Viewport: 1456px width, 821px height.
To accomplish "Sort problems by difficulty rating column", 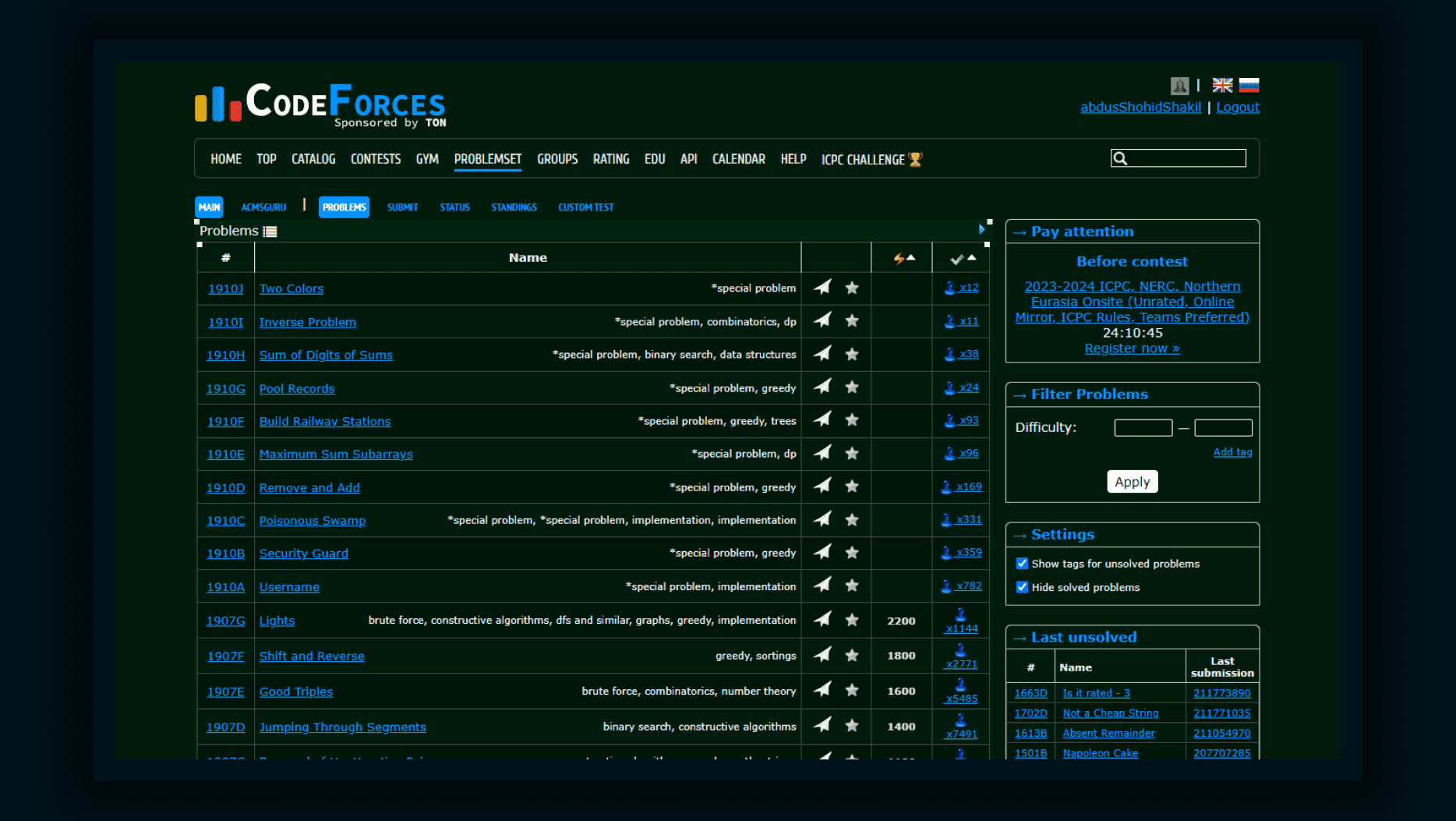I will pos(903,258).
